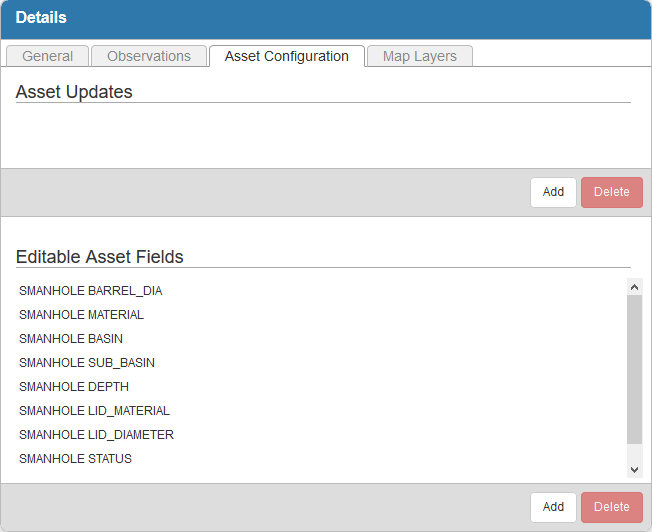Image resolution: width=652 pixels, height=532 pixels.
Task: Click SMANHOLE LID_DIAMETER in field list
Action: pyautogui.click(x=96, y=435)
